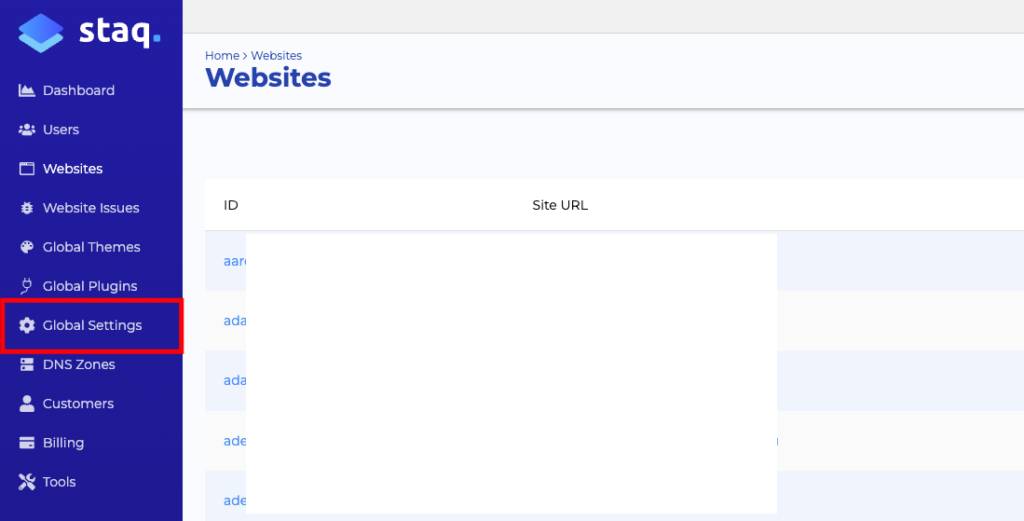Click the DNS Zones server icon
Viewport: 1024px width, 521px height.
27,365
